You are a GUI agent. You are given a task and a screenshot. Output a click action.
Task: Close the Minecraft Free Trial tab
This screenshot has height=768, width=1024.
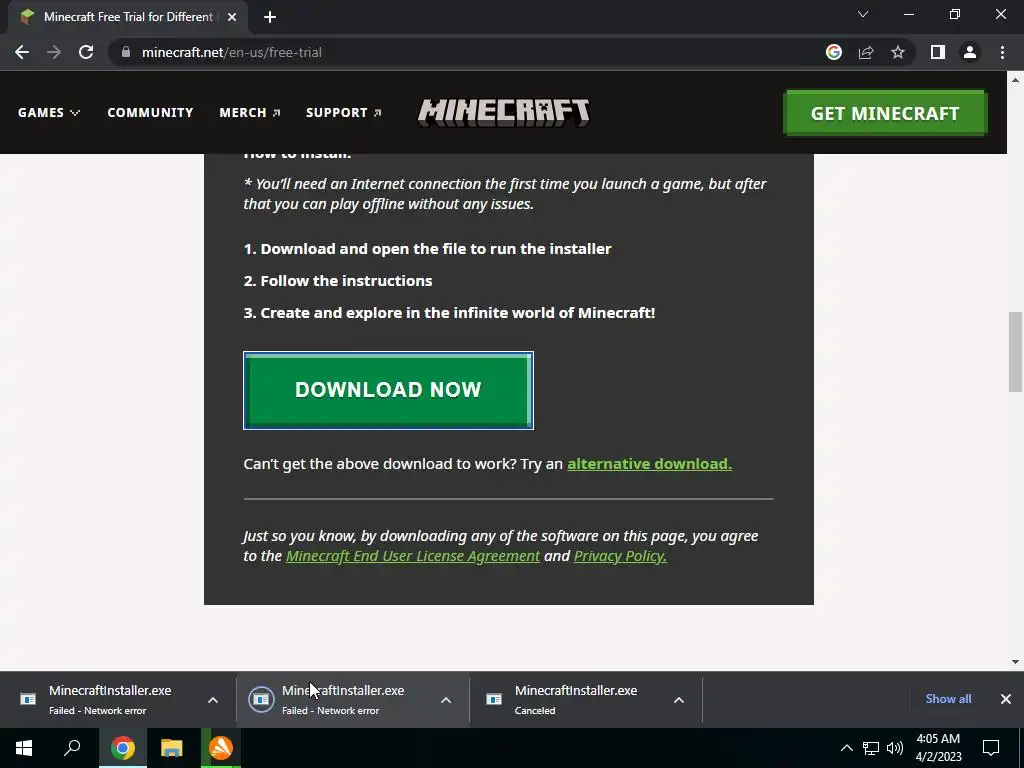tap(232, 17)
